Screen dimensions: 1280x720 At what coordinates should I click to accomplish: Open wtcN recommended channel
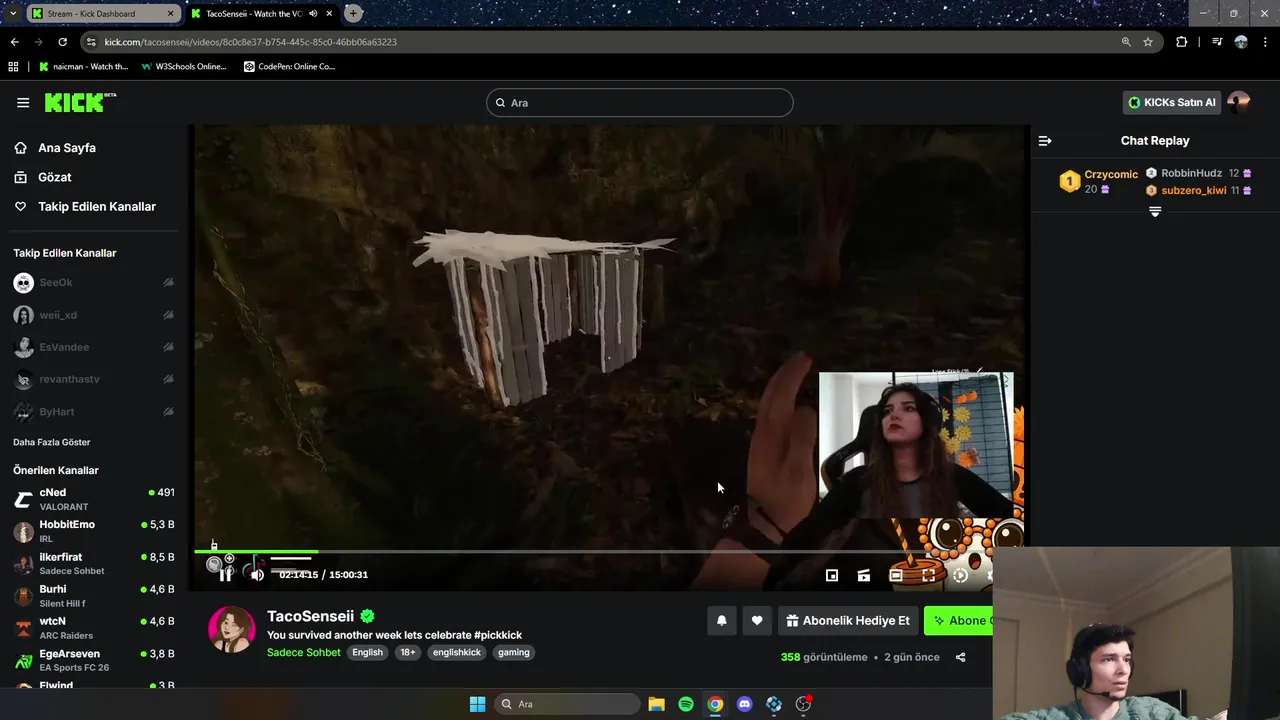pyautogui.click(x=94, y=627)
